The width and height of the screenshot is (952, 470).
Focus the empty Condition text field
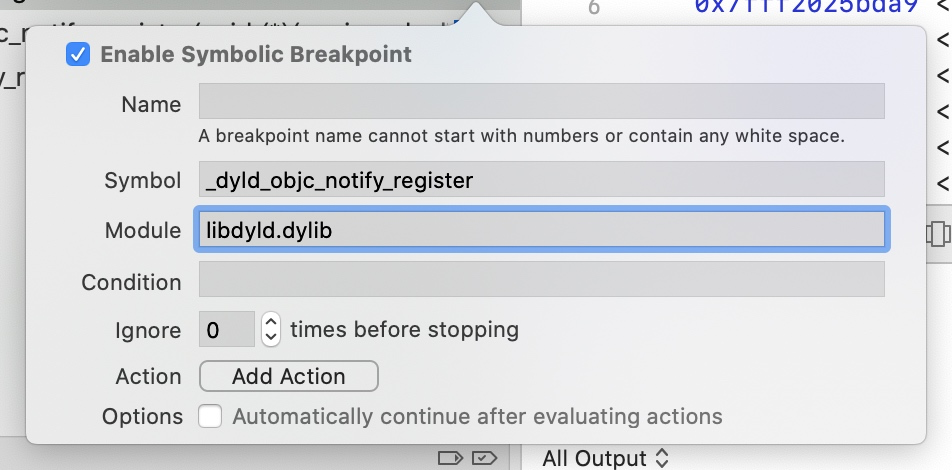[x=541, y=280]
